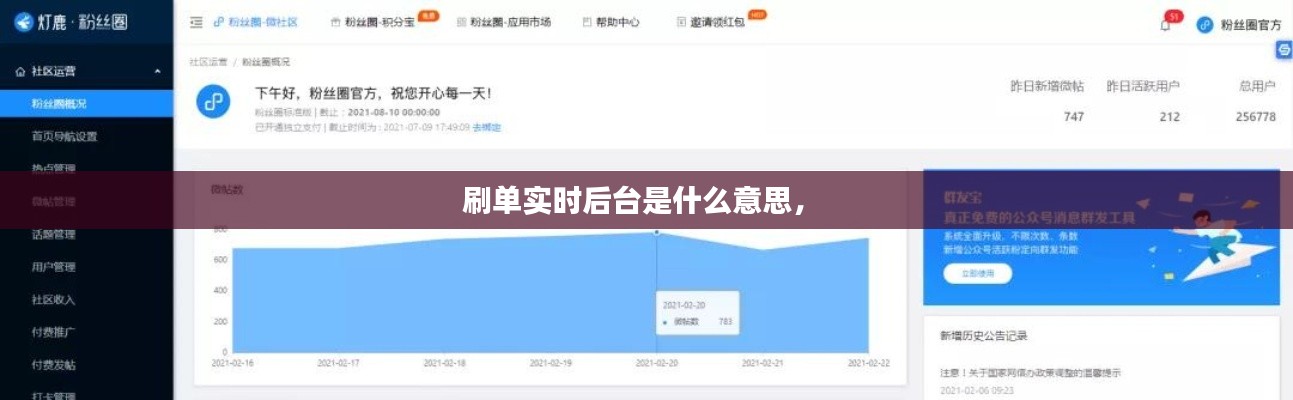Click the 灯鹿·粉丝圈 logo icon
This screenshot has width=1293, height=400.
tap(23, 23)
